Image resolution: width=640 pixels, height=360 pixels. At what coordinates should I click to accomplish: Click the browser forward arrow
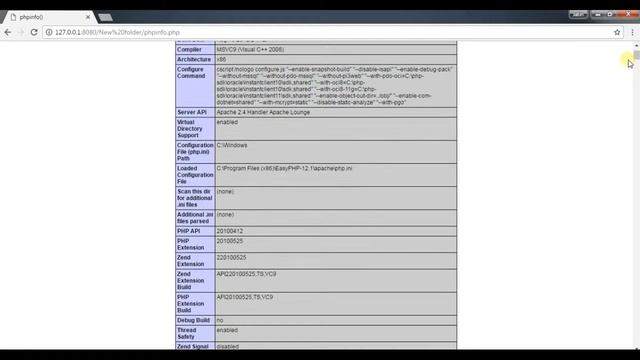(x=21, y=32)
